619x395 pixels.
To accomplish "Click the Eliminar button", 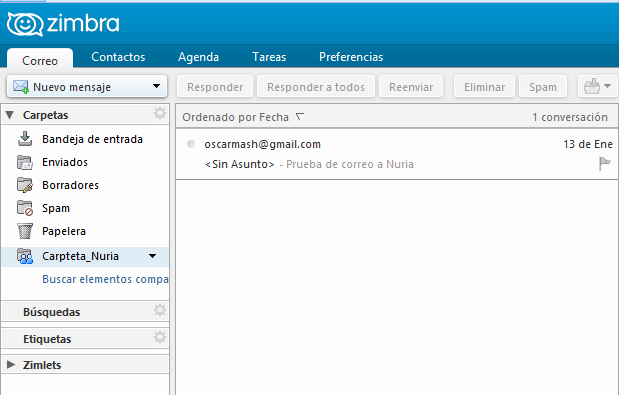I will point(484,86).
